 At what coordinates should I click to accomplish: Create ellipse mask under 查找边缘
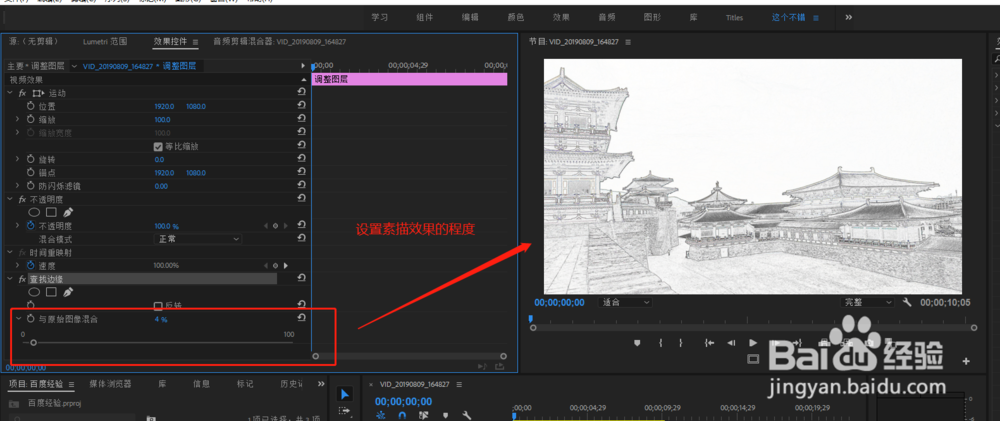coord(34,292)
